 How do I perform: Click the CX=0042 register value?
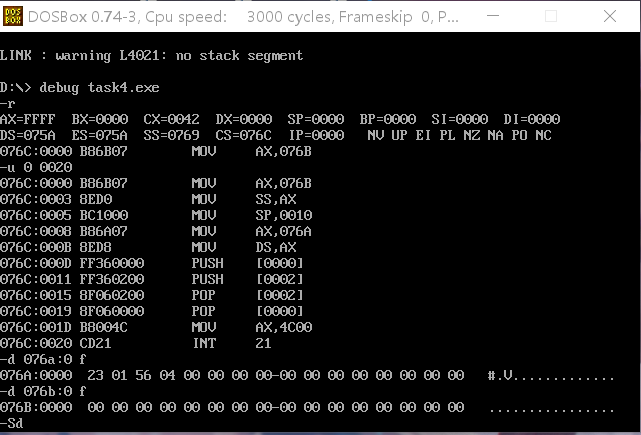[172, 119]
